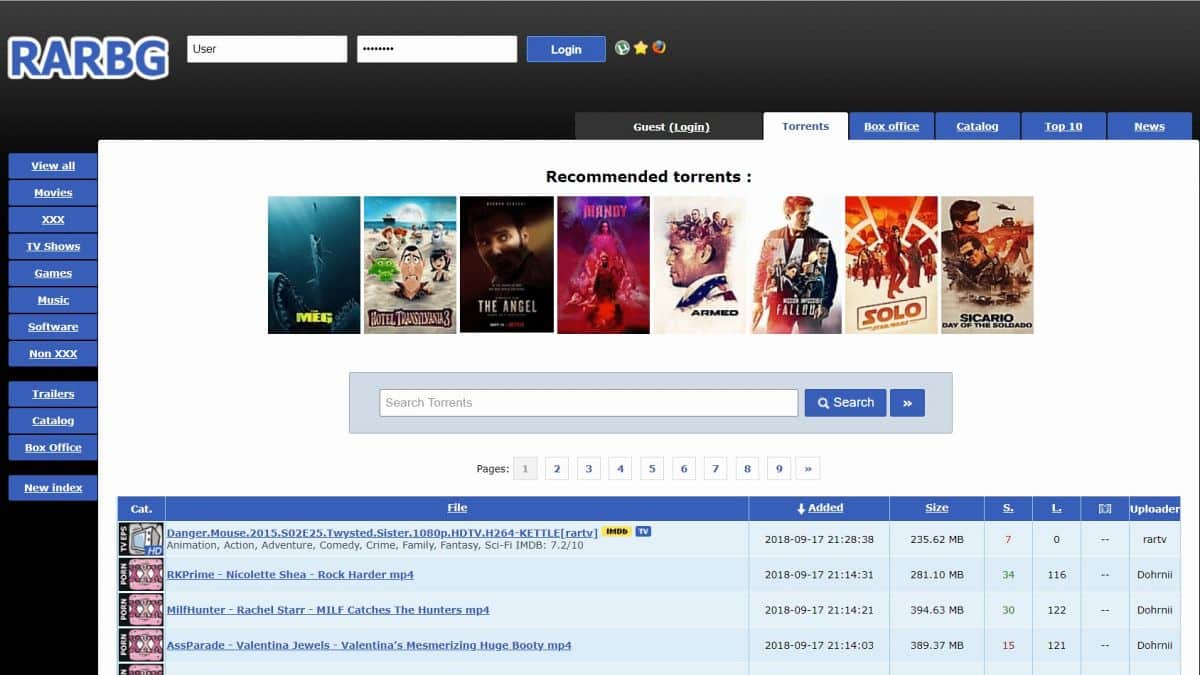The height and width of the screenshot is (675, 1200).
Task: Click the IMDB badge on Danger Mouse torrent
Action: tap(616, 531)
